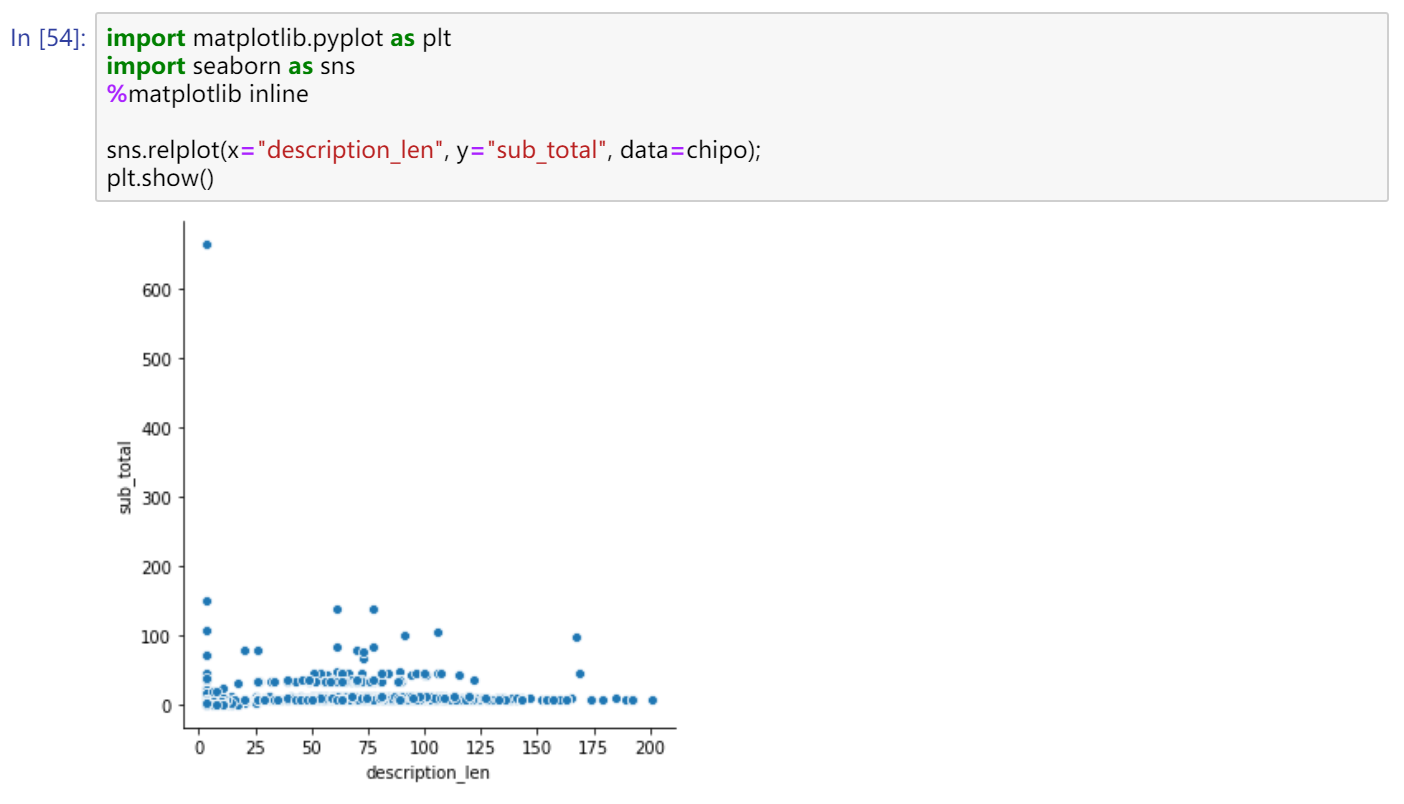Click the red "sub_total" string in code
1404x804 pixels.
(x=546, y=151)
